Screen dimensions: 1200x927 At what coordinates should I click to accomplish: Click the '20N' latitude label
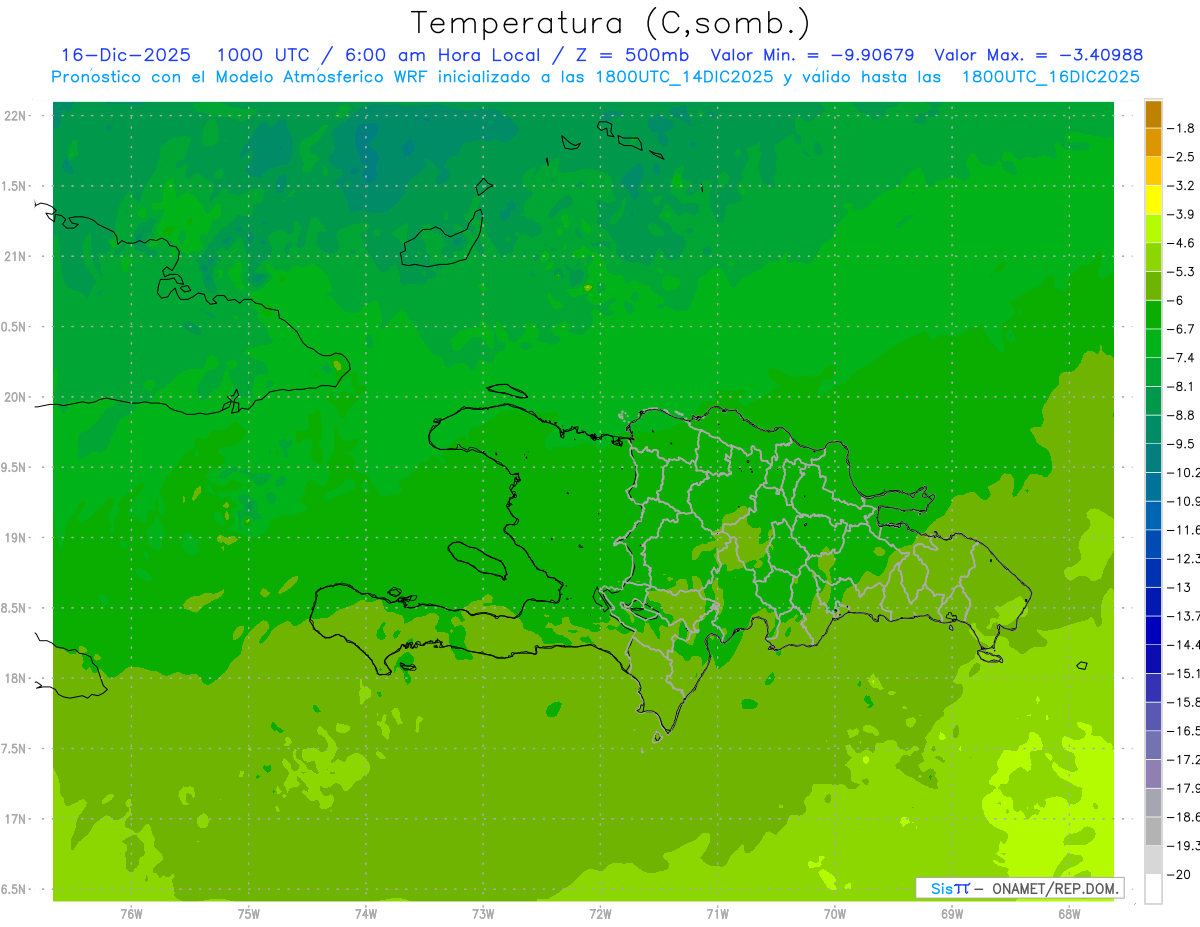(x=15, y=397)
